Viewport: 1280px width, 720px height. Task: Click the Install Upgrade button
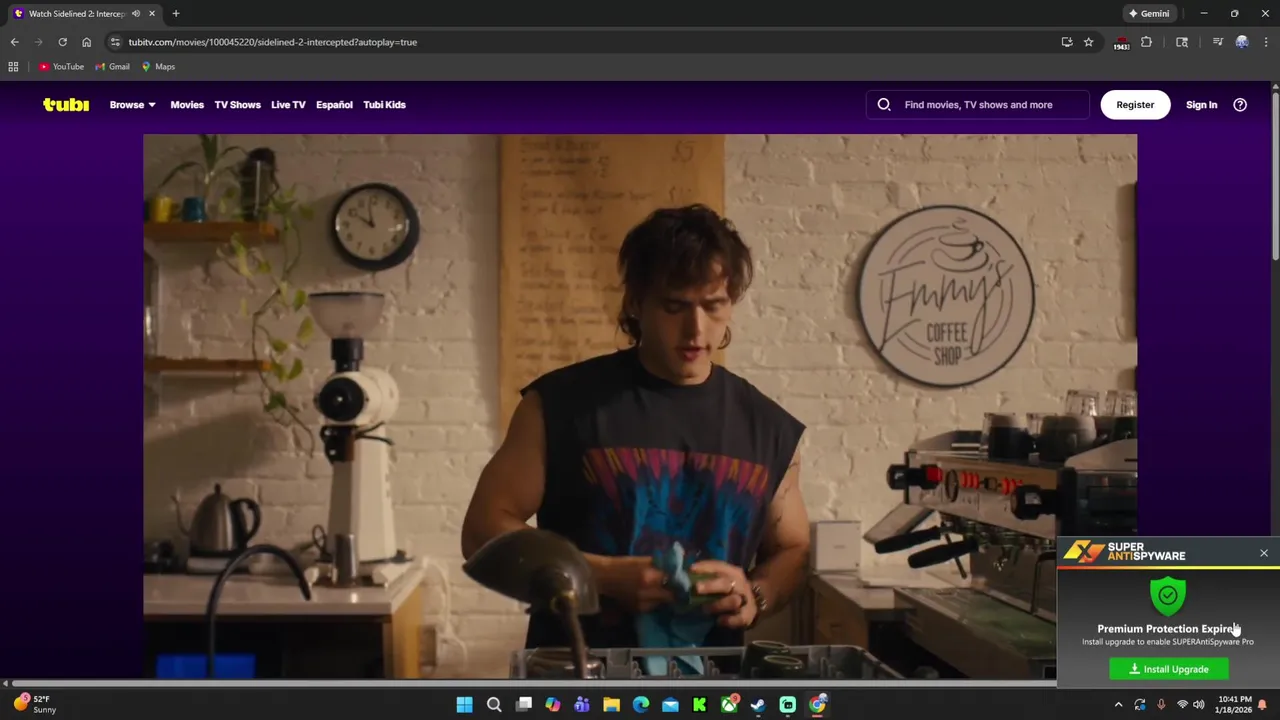(1169, 669)
